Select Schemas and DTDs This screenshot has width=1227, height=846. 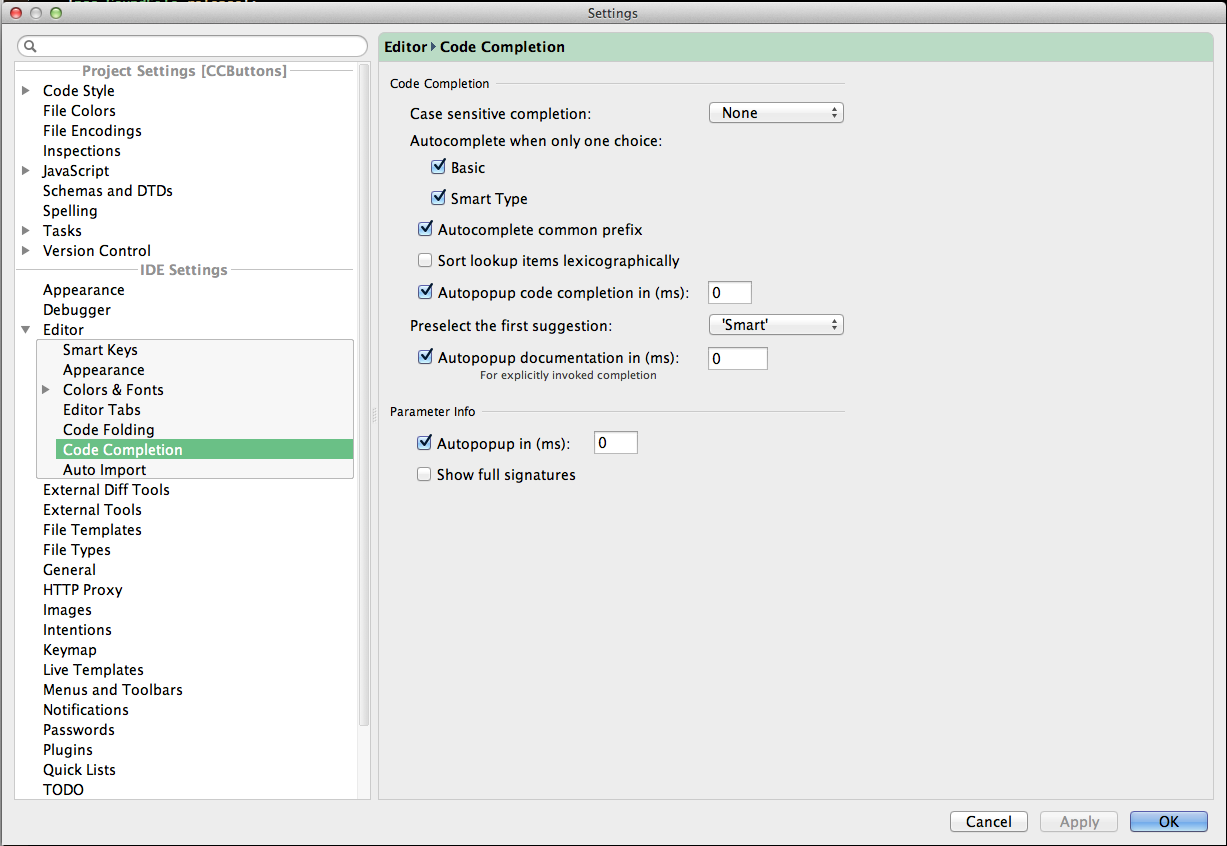[x=108, y=190]
